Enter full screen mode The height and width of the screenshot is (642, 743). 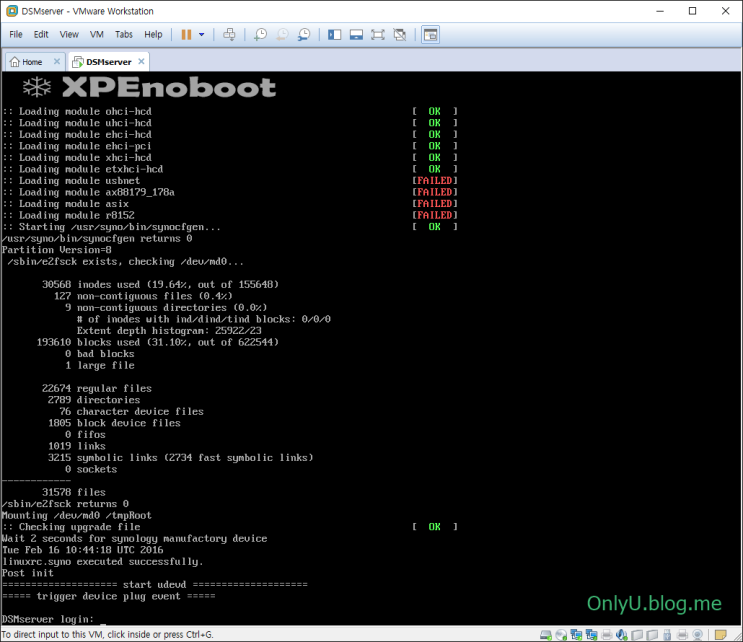point(378,34)
